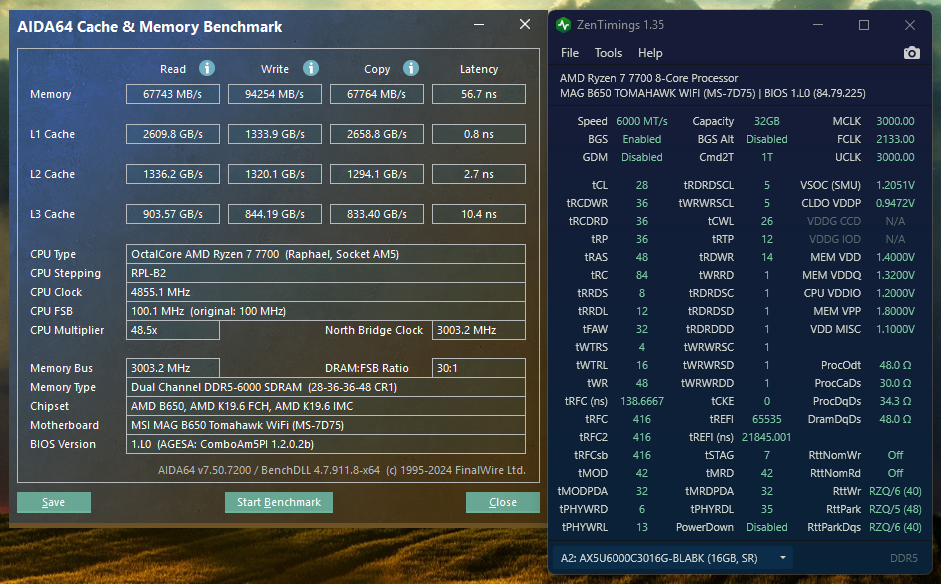Click the MEM VDD value 1.4000V

(x=895, y=257)
